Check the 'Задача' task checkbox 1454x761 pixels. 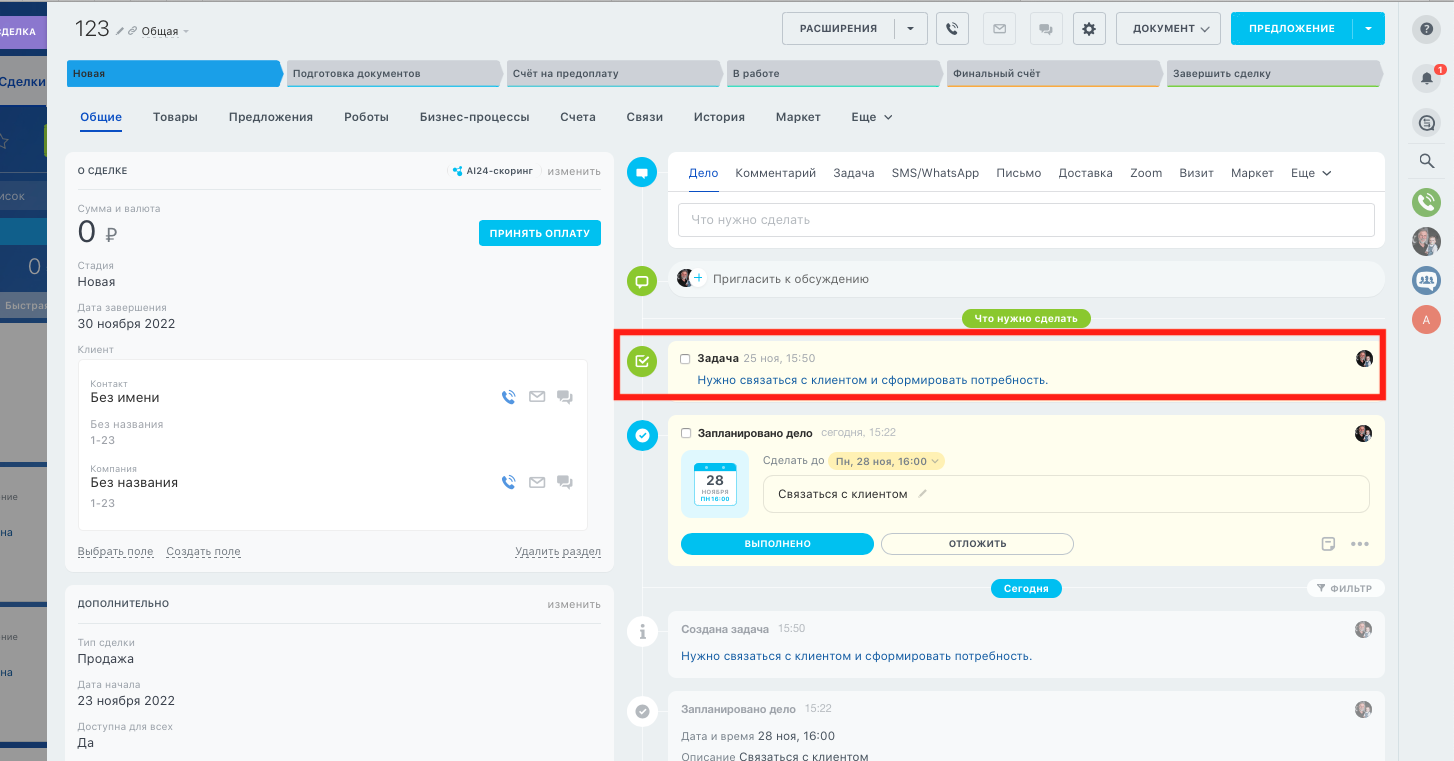(x=685, y=359)
